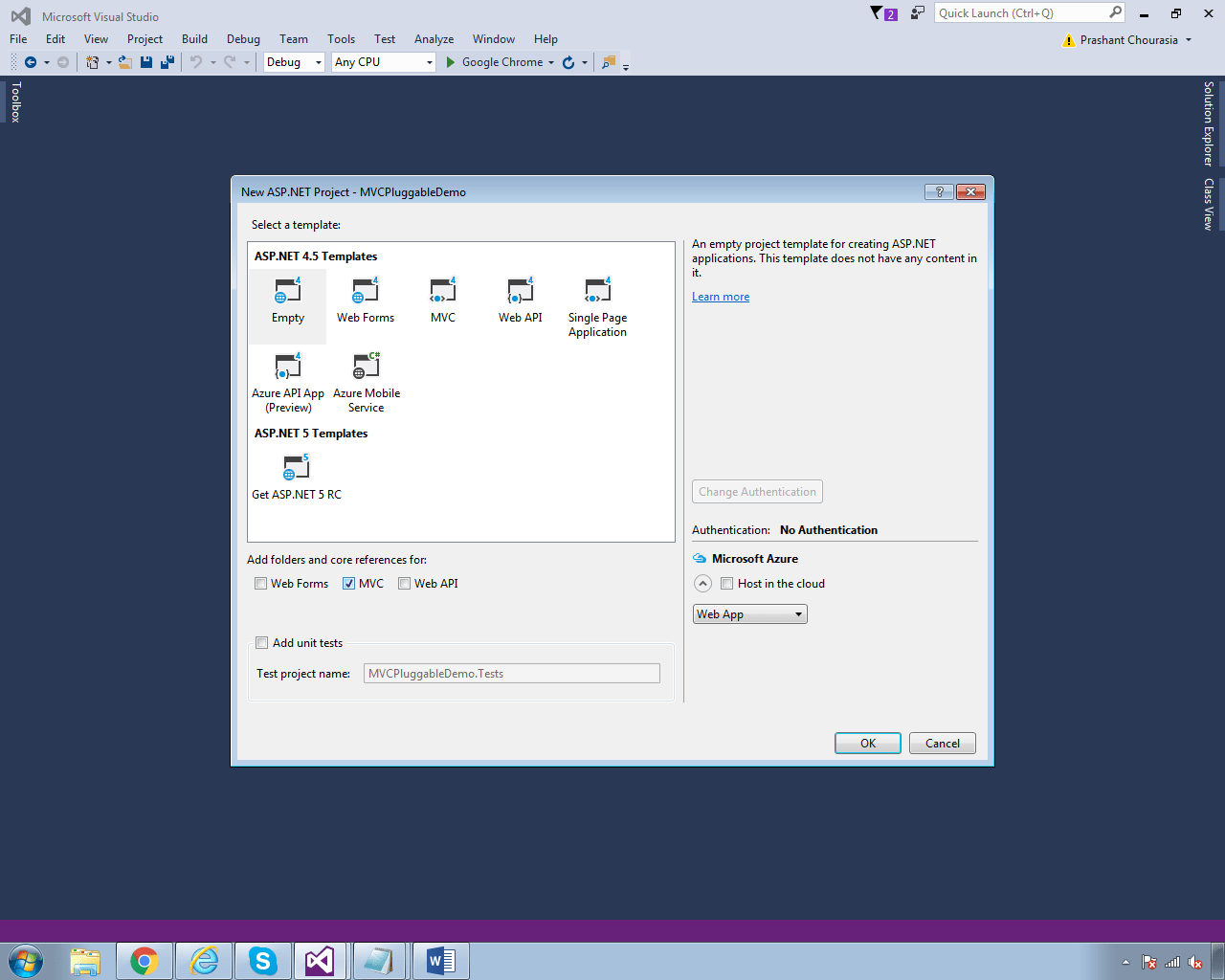Open the Analyze menu
1225x980 pixels.
click(x=434, y=39)
